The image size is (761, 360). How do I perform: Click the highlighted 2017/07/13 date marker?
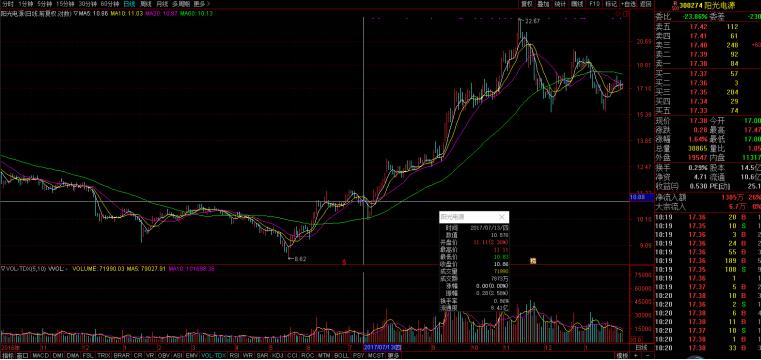click(x=383, y=348)
